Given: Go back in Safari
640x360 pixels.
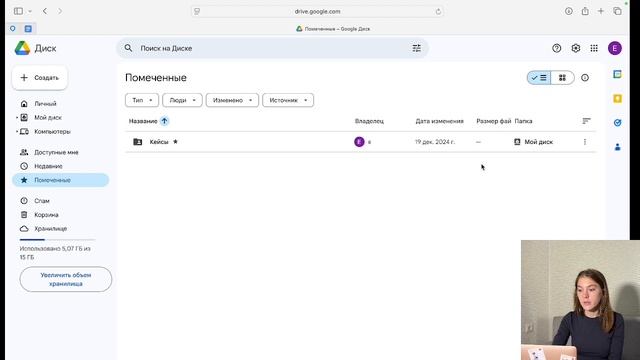Looking at the screenshot, I should tap(45, 11).
